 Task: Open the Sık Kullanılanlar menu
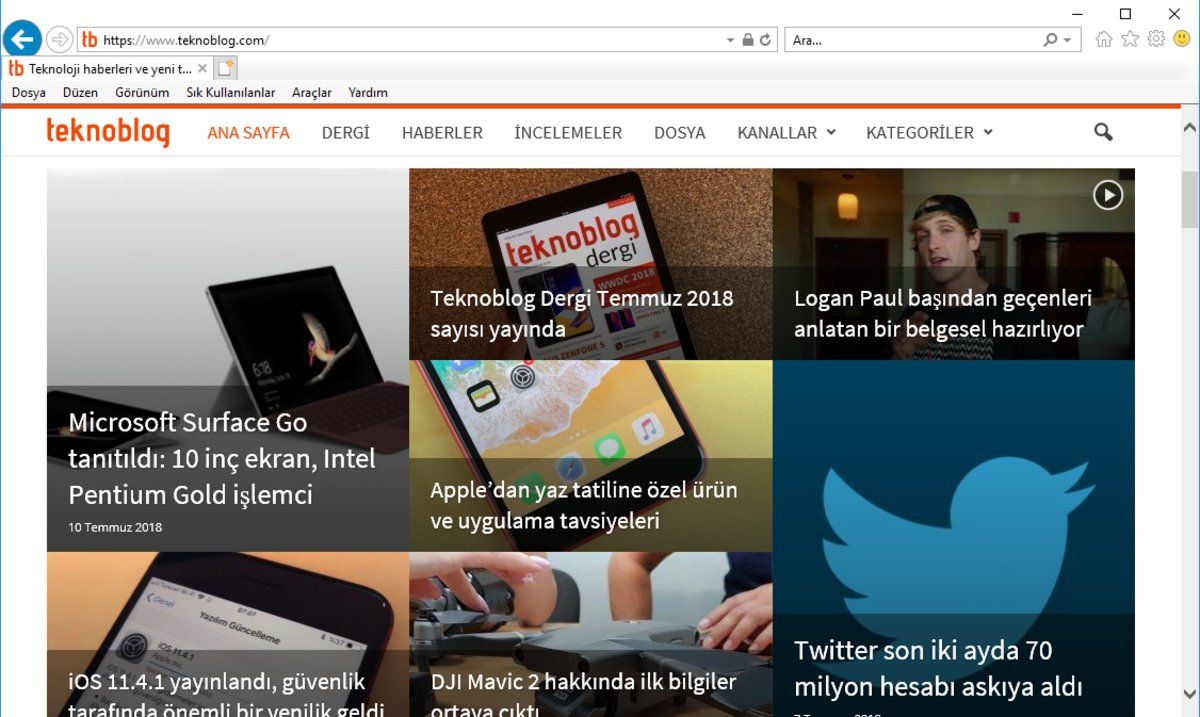(230, 92)
